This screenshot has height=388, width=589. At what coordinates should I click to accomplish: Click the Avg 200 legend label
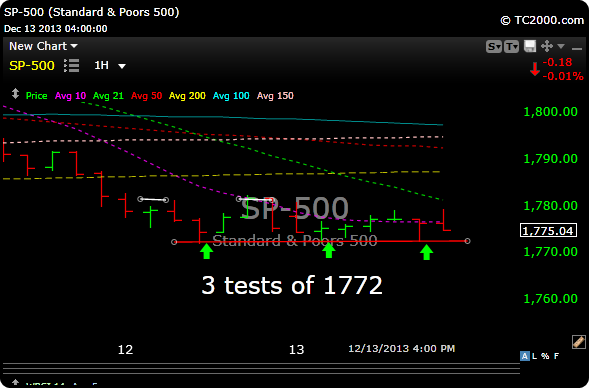click(x=187, y=96)
